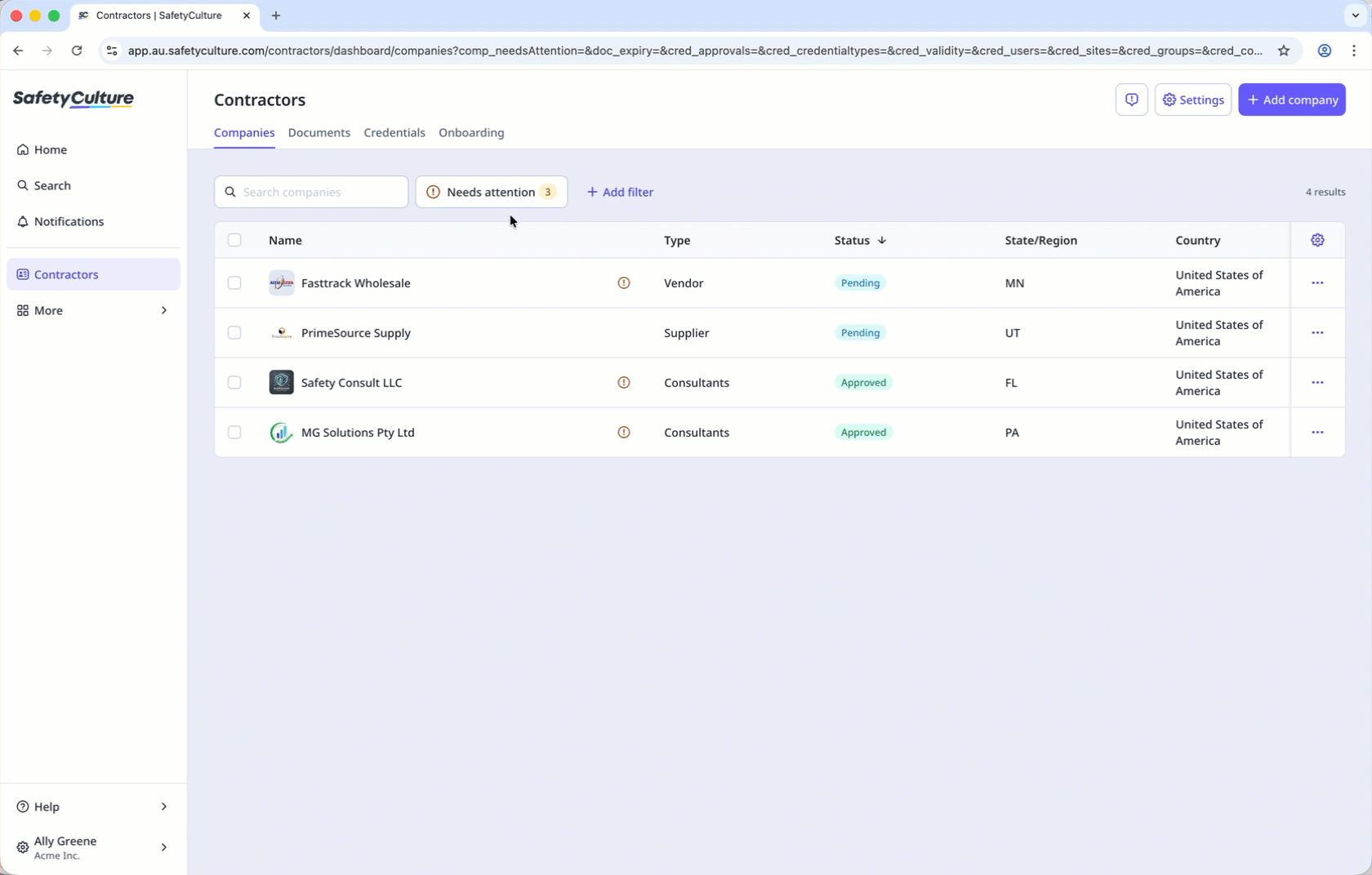
Task: Open the feedback speech bubble icon button
Action: [x=1131, y=100]
